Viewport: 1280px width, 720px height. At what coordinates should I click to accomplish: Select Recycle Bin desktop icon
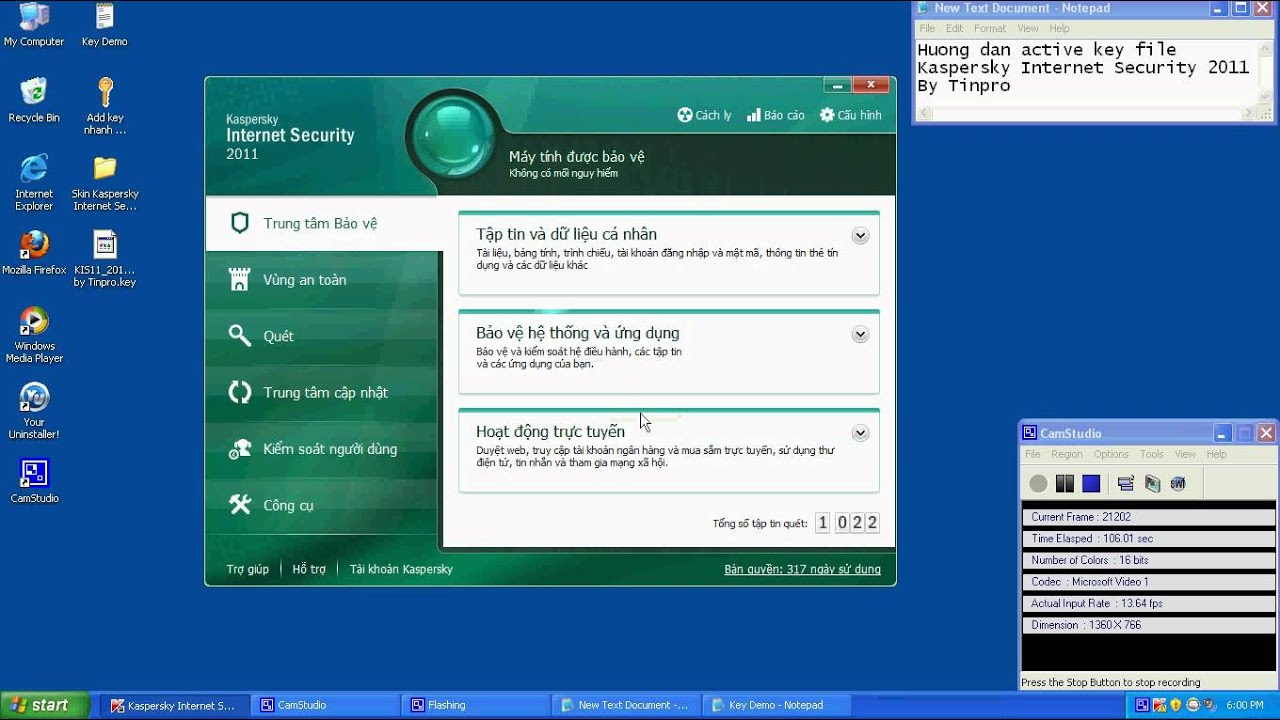[34, 101]
